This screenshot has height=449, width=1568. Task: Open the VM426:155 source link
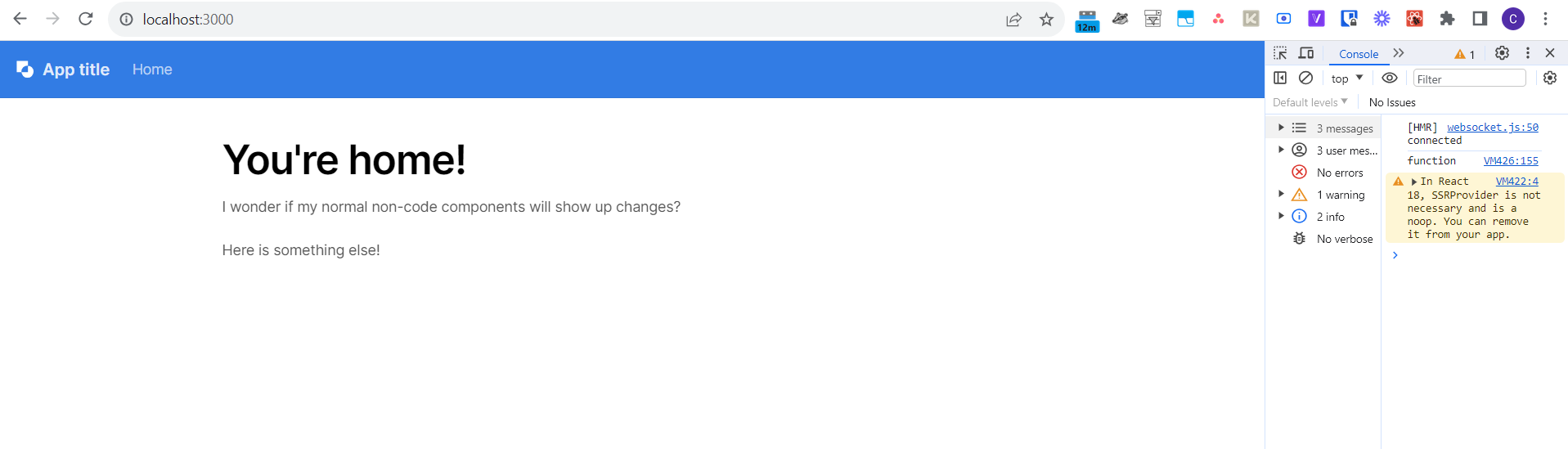point(1511,161)
